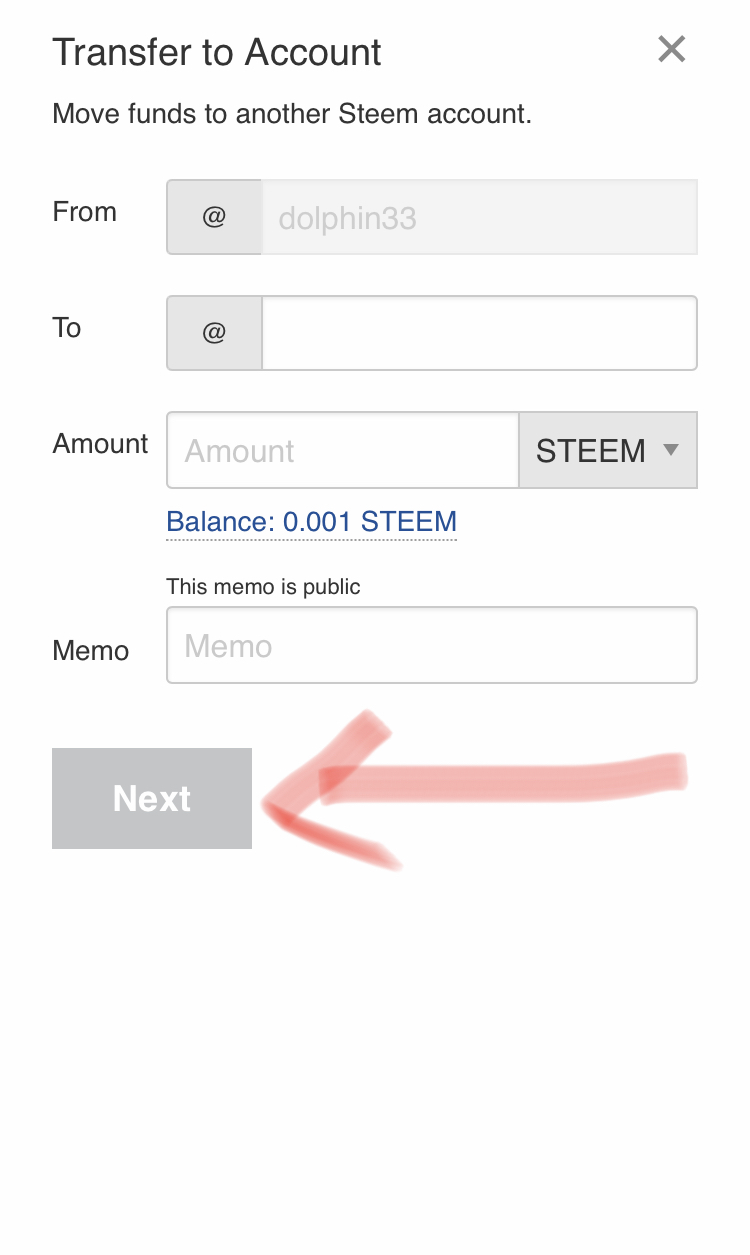Click the From label
The image size is (750, 1255).
click(85, 212)
